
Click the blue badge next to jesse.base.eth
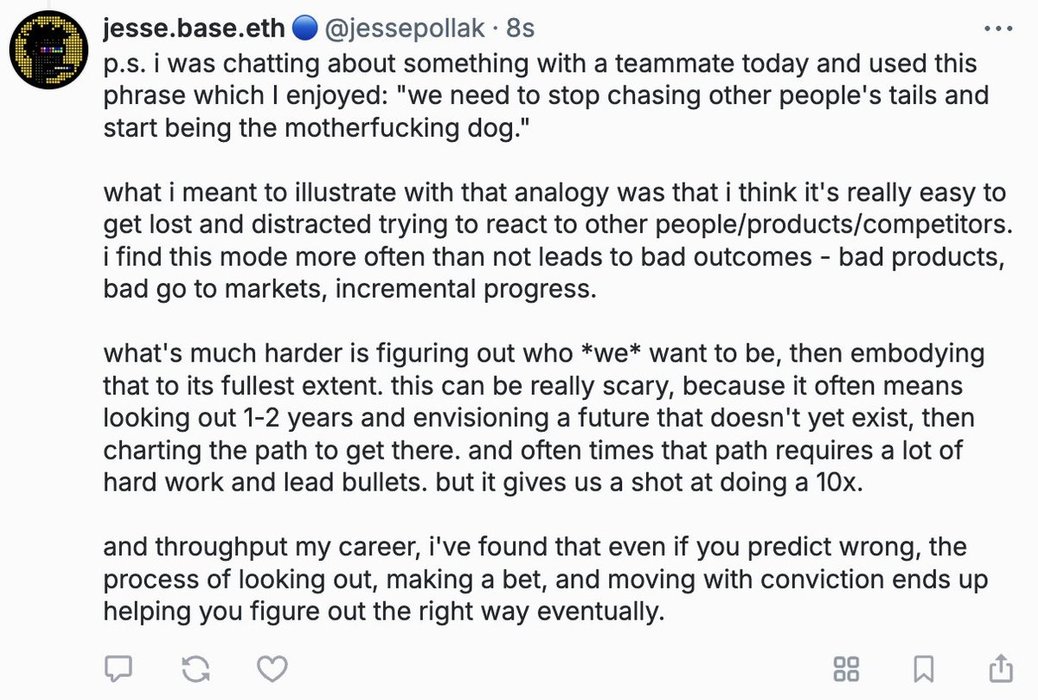pos(305,28)
